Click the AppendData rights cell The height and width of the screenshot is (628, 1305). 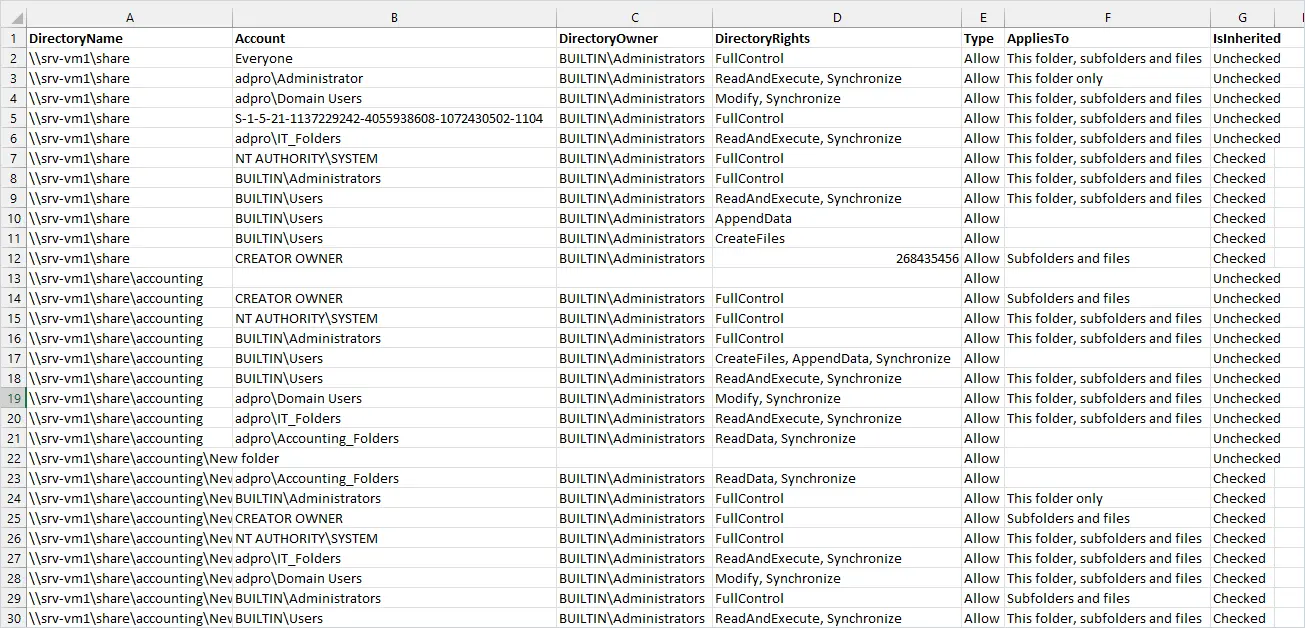837,218
